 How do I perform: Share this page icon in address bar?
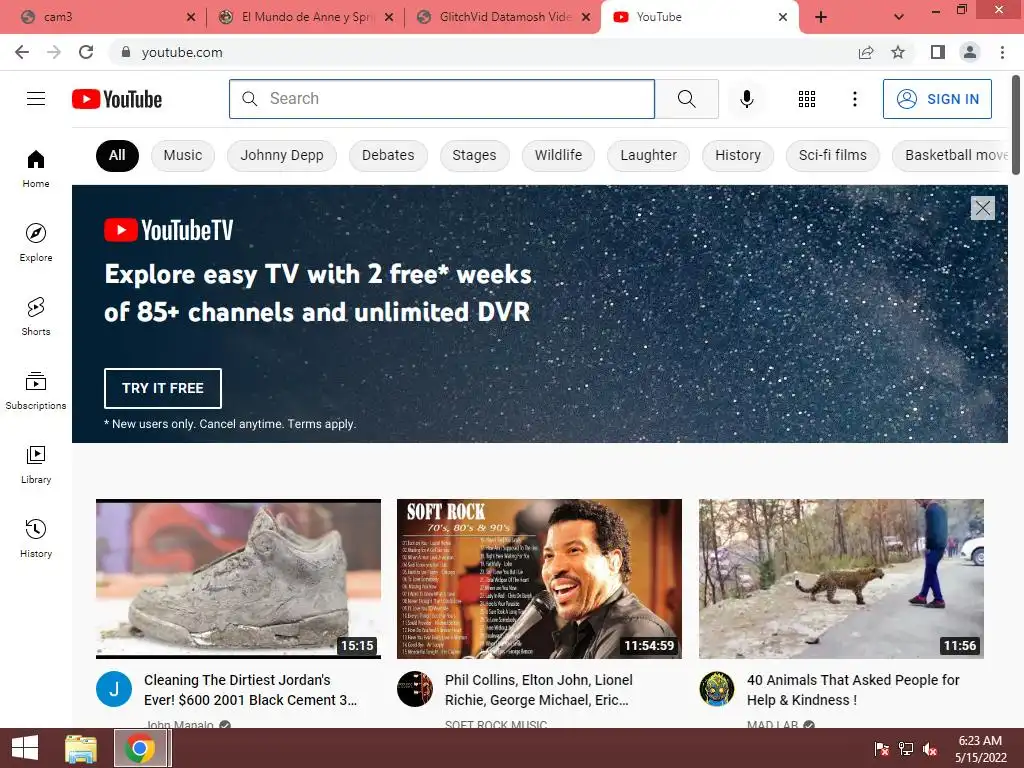pos(866,52)
